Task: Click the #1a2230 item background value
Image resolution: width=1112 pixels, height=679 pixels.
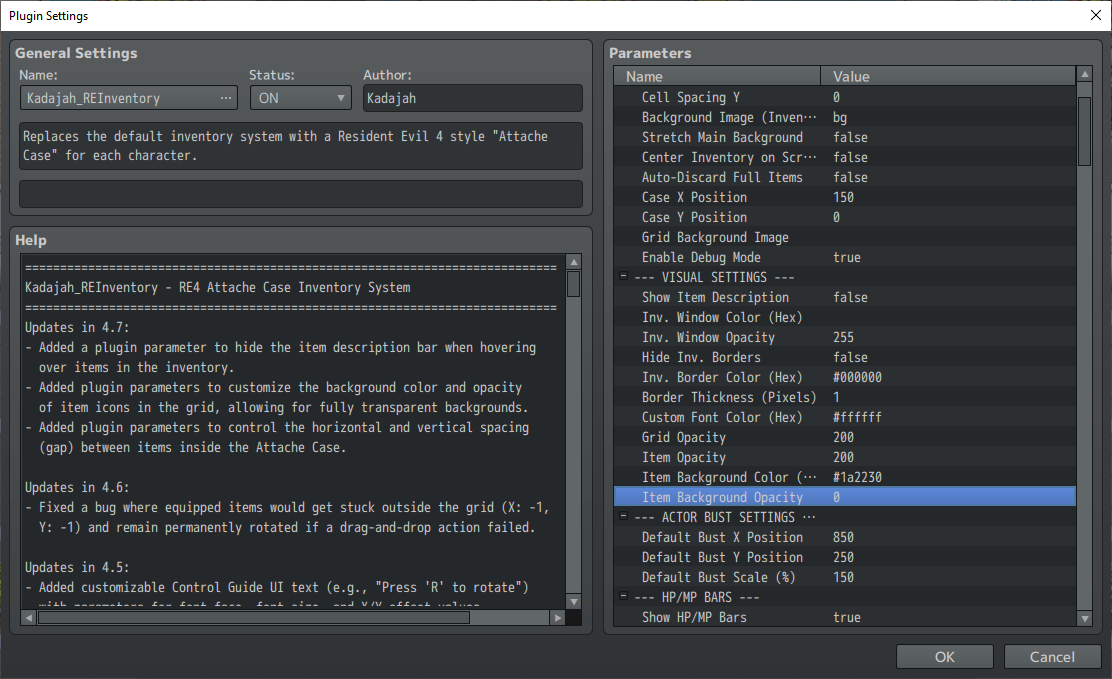Action: [x=857, y=477]
